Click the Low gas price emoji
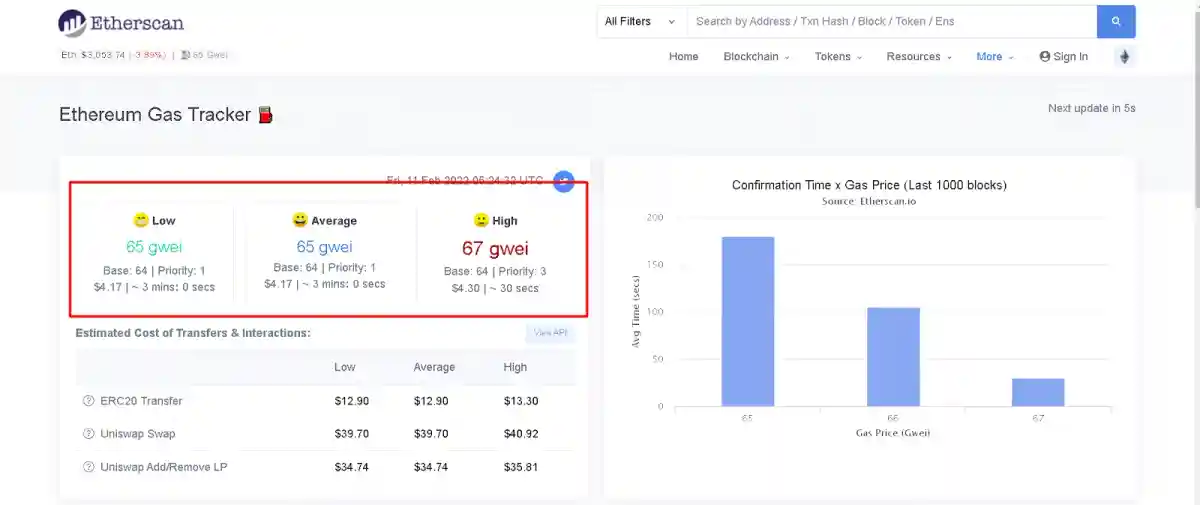 (141, 220)
